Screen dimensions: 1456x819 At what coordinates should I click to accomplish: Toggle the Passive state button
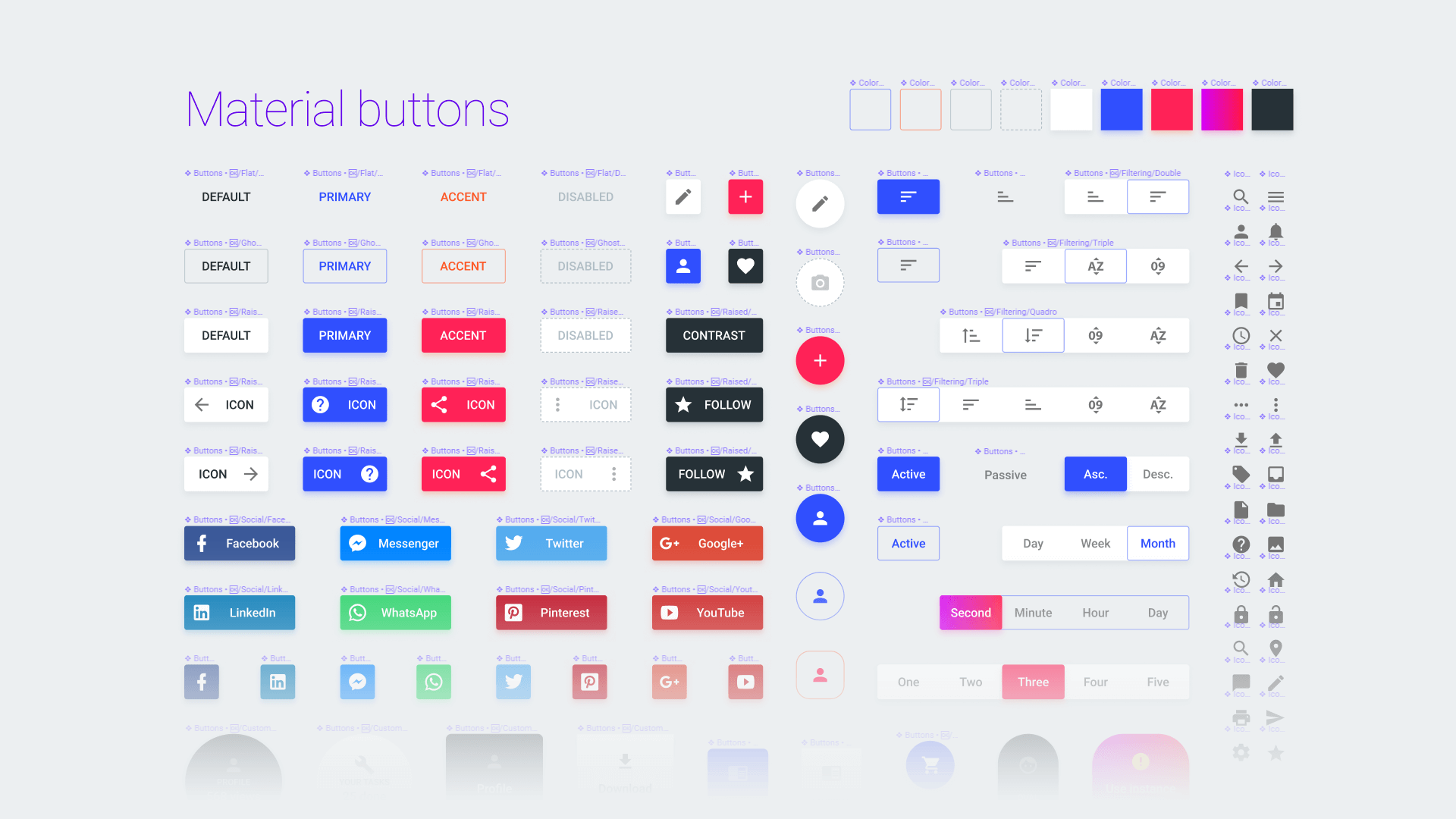(x=1005, y=474)
